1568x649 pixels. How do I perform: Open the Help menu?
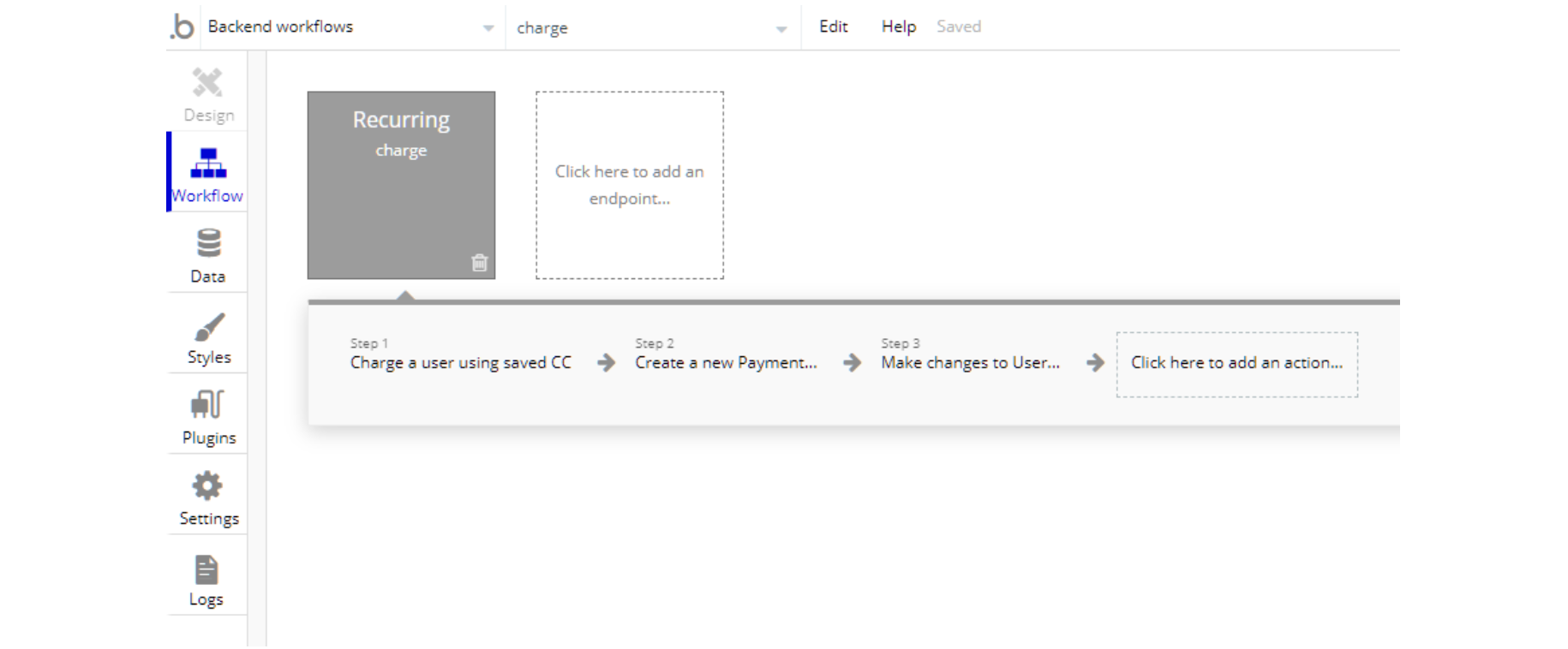tap(899, 27)
